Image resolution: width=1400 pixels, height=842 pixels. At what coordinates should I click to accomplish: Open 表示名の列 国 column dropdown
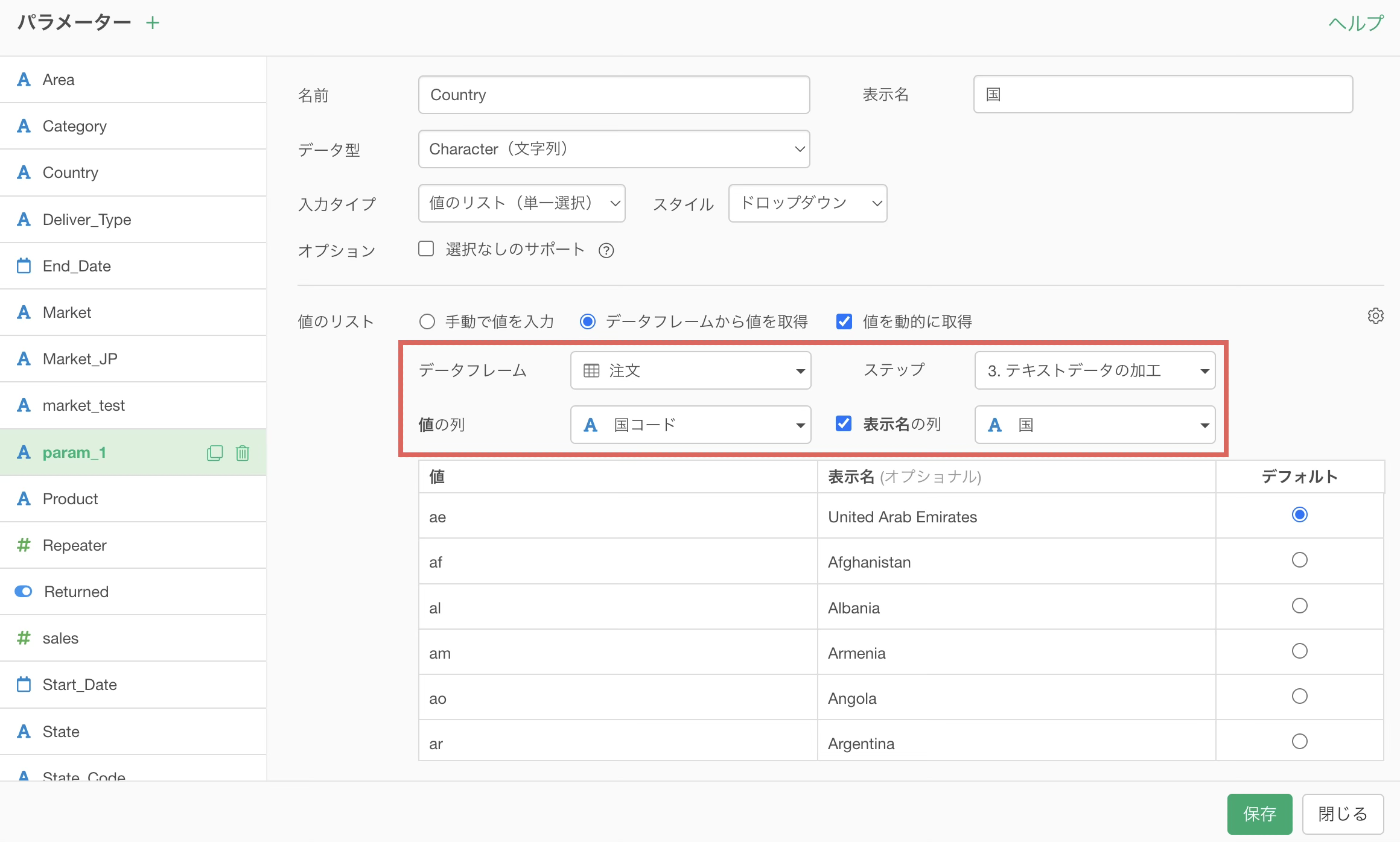click(x=1095, y=425)
